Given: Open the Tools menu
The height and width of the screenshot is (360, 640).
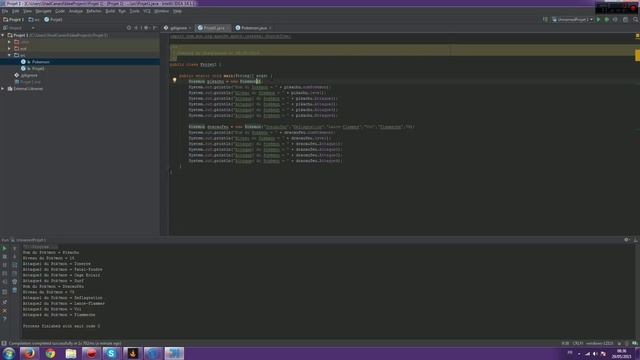Looking at the screenshot, I should (135, 11).
